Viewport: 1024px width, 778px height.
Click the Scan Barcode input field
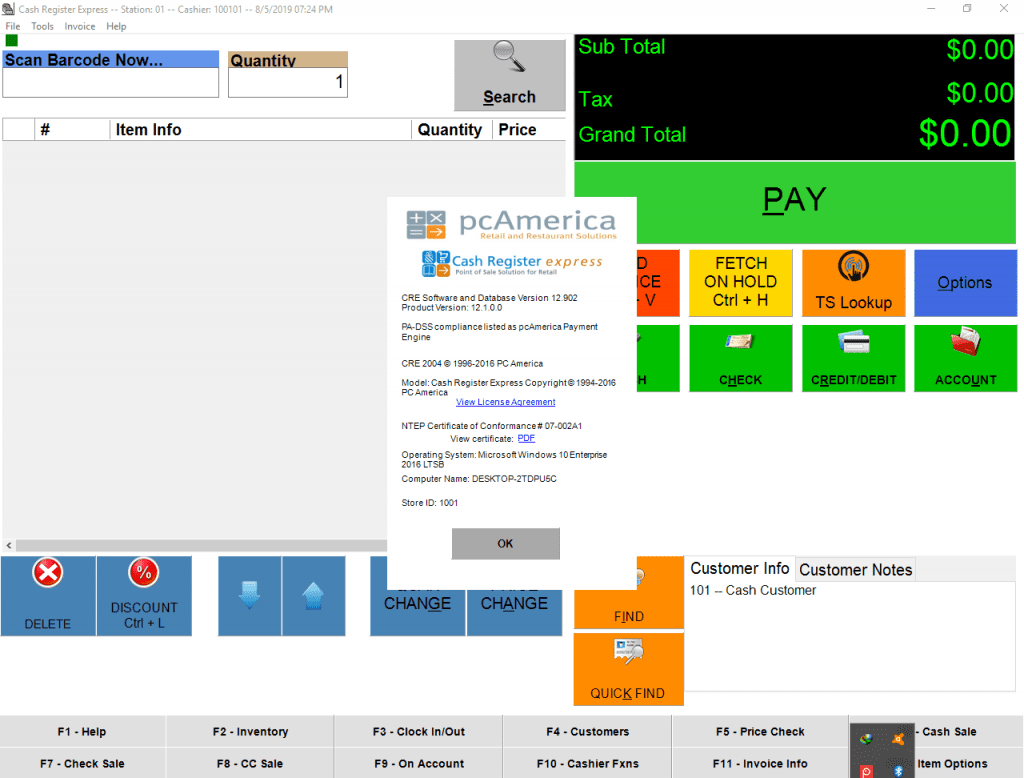[110, 83]
